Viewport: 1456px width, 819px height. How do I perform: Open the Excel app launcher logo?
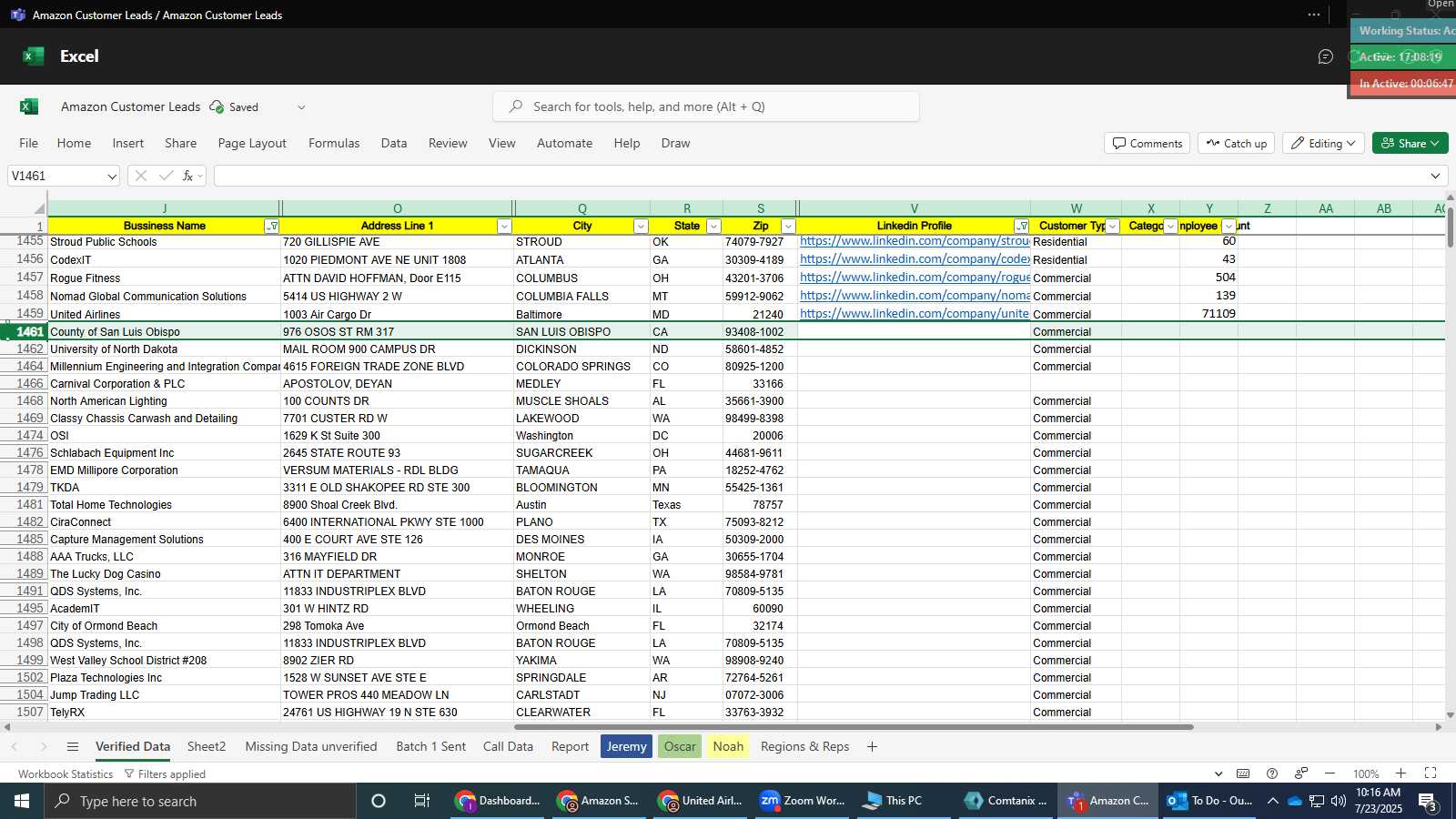(x=34, y=56)
